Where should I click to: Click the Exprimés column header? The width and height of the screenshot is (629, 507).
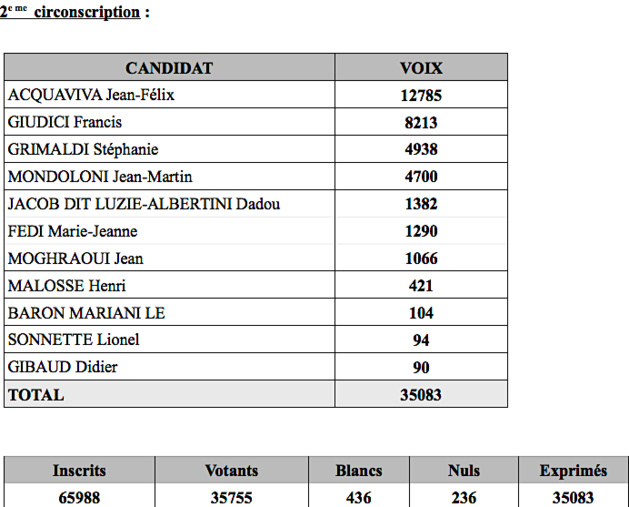coord(573,470)
